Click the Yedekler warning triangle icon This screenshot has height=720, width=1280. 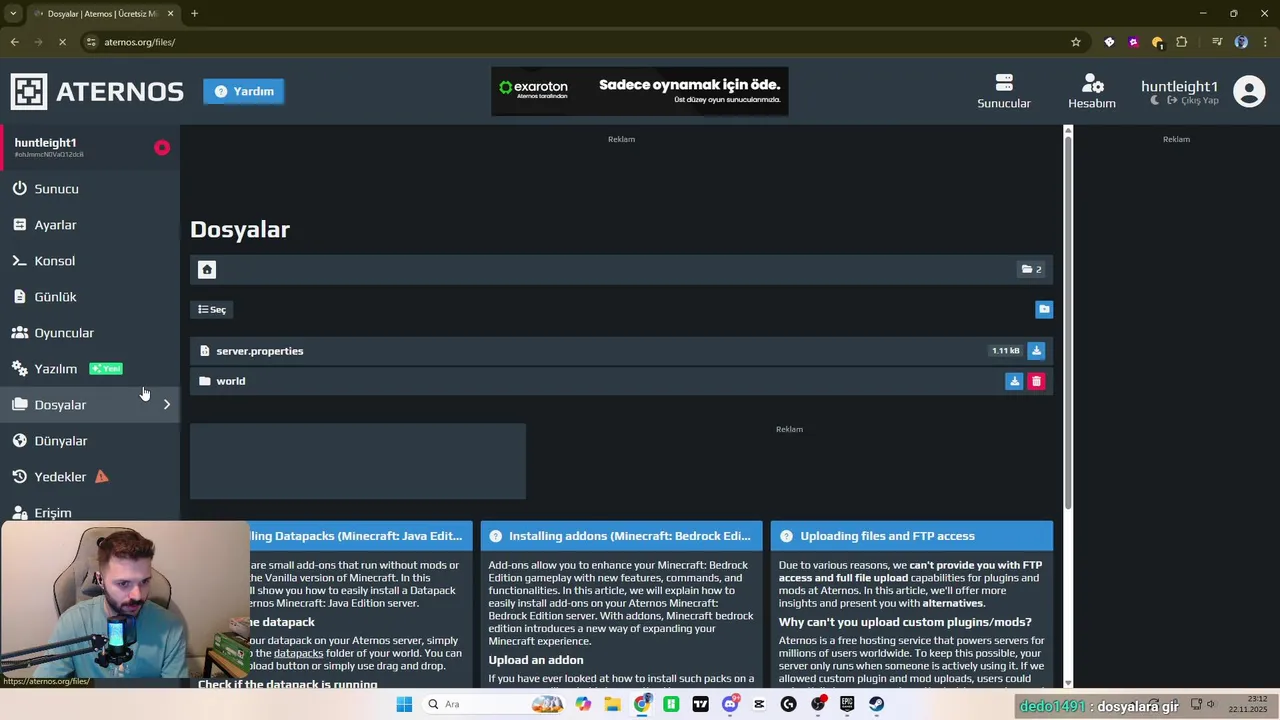pyautogui.click(x=102, y=476)
